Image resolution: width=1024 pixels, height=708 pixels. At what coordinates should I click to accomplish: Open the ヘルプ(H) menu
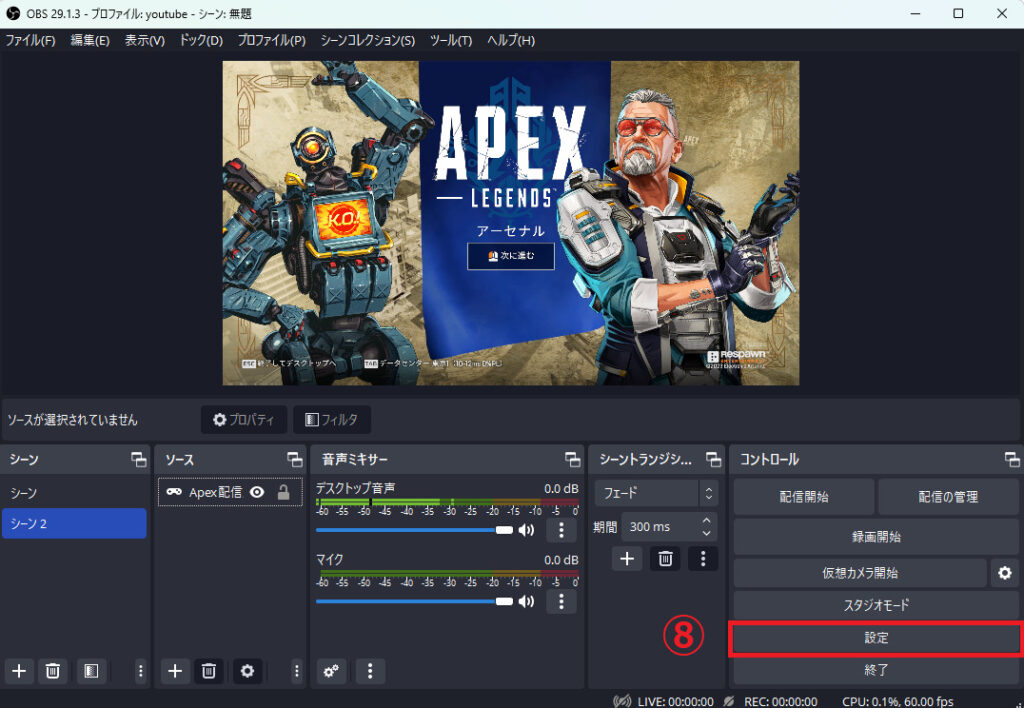(x=511, y=40)
